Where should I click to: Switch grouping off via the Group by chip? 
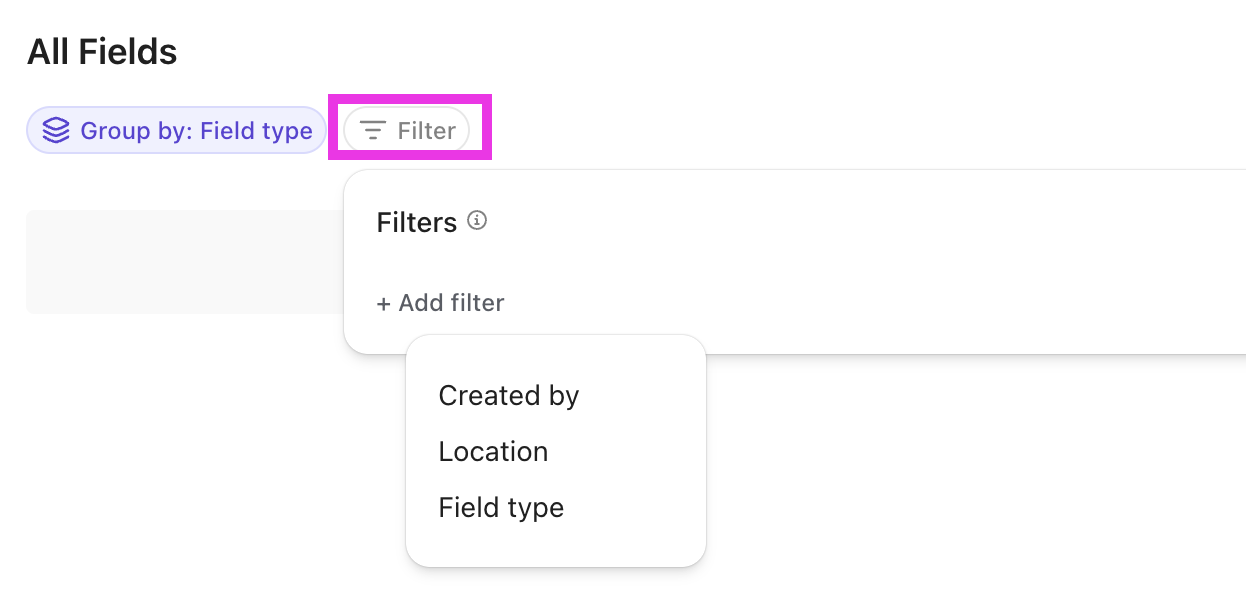click(x=176, y=130)
